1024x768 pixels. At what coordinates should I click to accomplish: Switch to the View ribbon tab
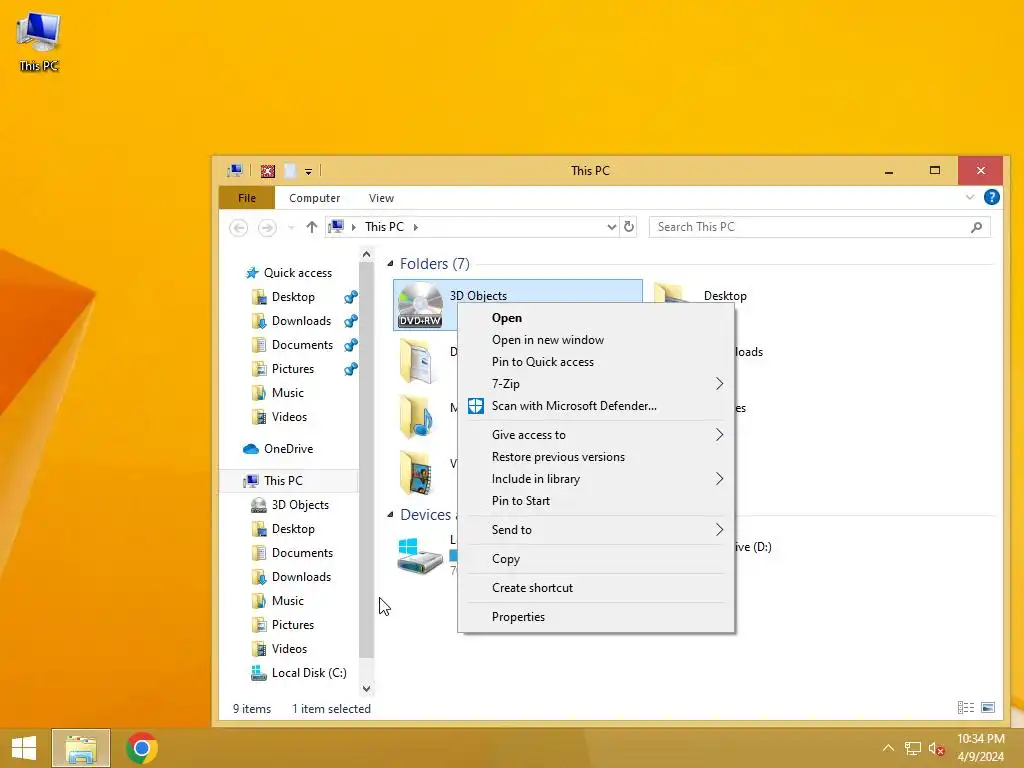(x=381, y=198)
